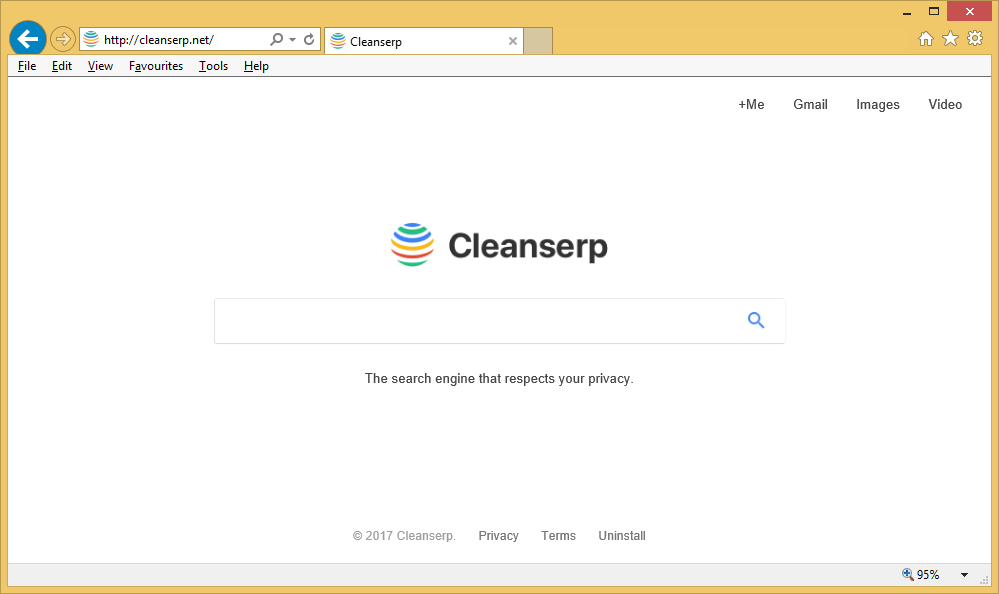The width and height of the screenshot is (999, 594).
Task: Open the Home page icon
Action: click(926, 39)
